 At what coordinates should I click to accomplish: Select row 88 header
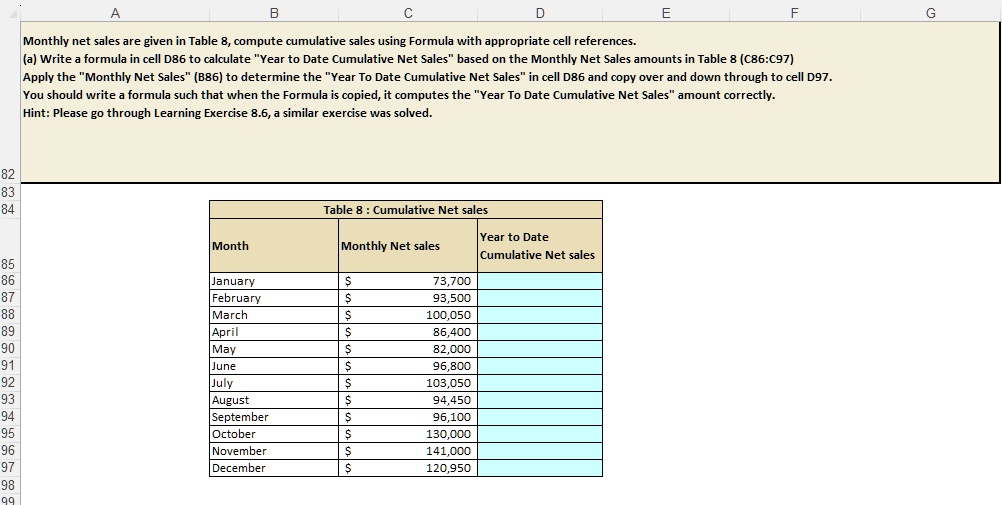pos(10,315)
